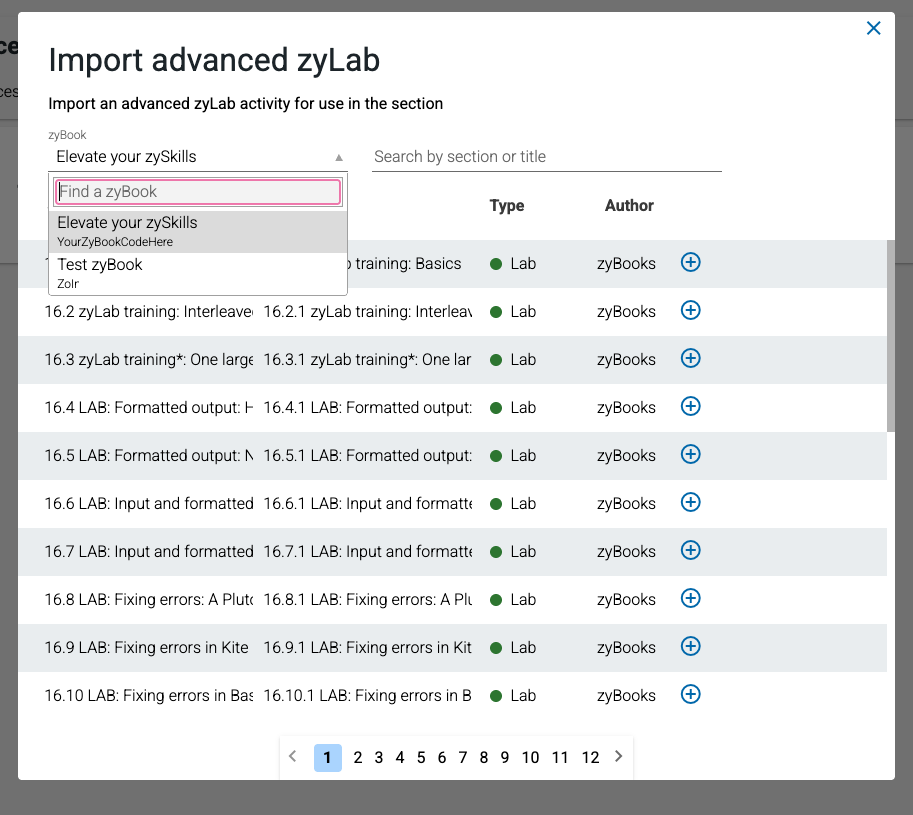Add lab 16.10 Fixing errors in Bas
This screenshot has width=913, height=815.
click(x=691, y=694)
